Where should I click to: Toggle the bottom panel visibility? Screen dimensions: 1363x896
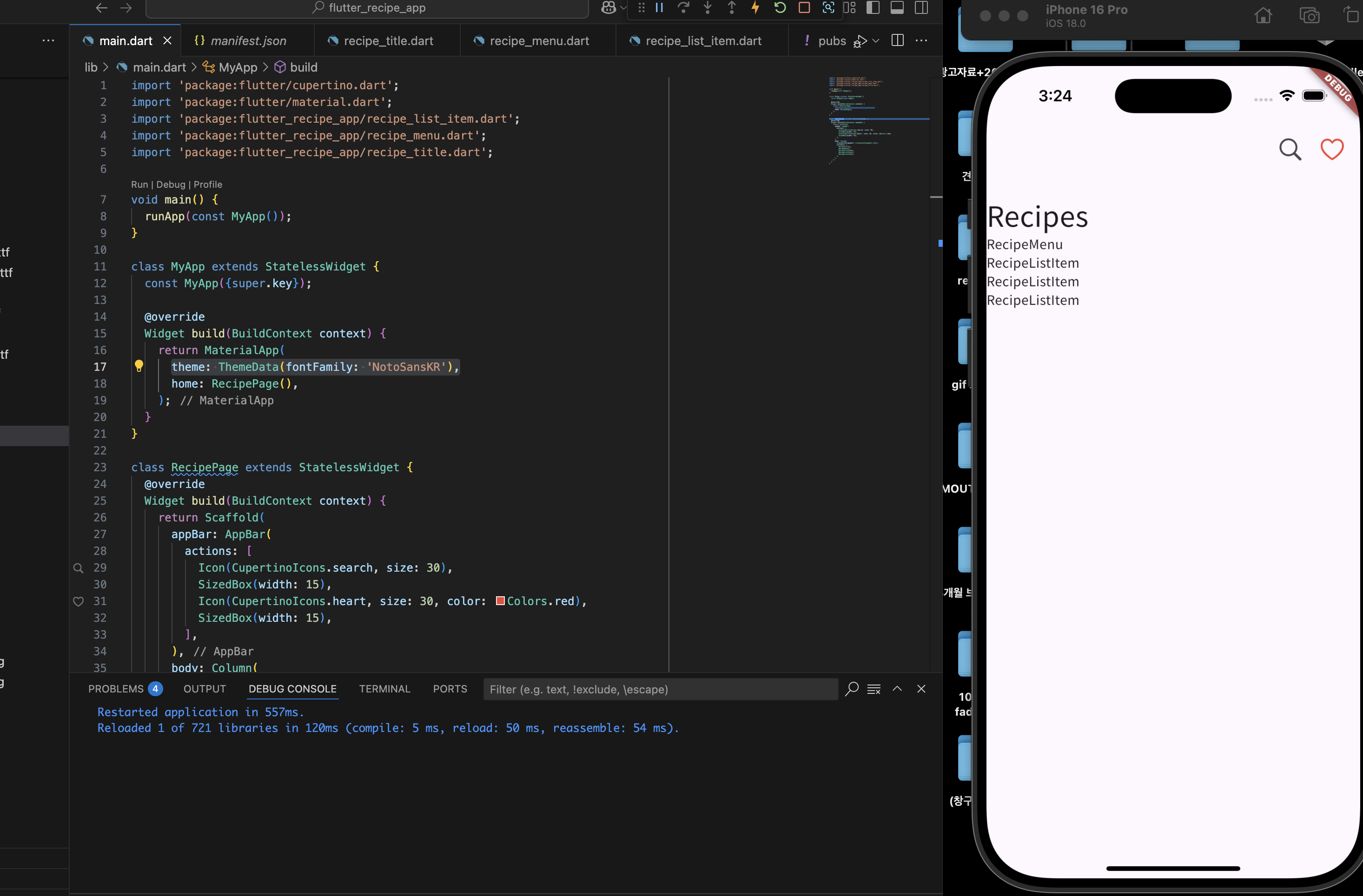tap(897, 7)
